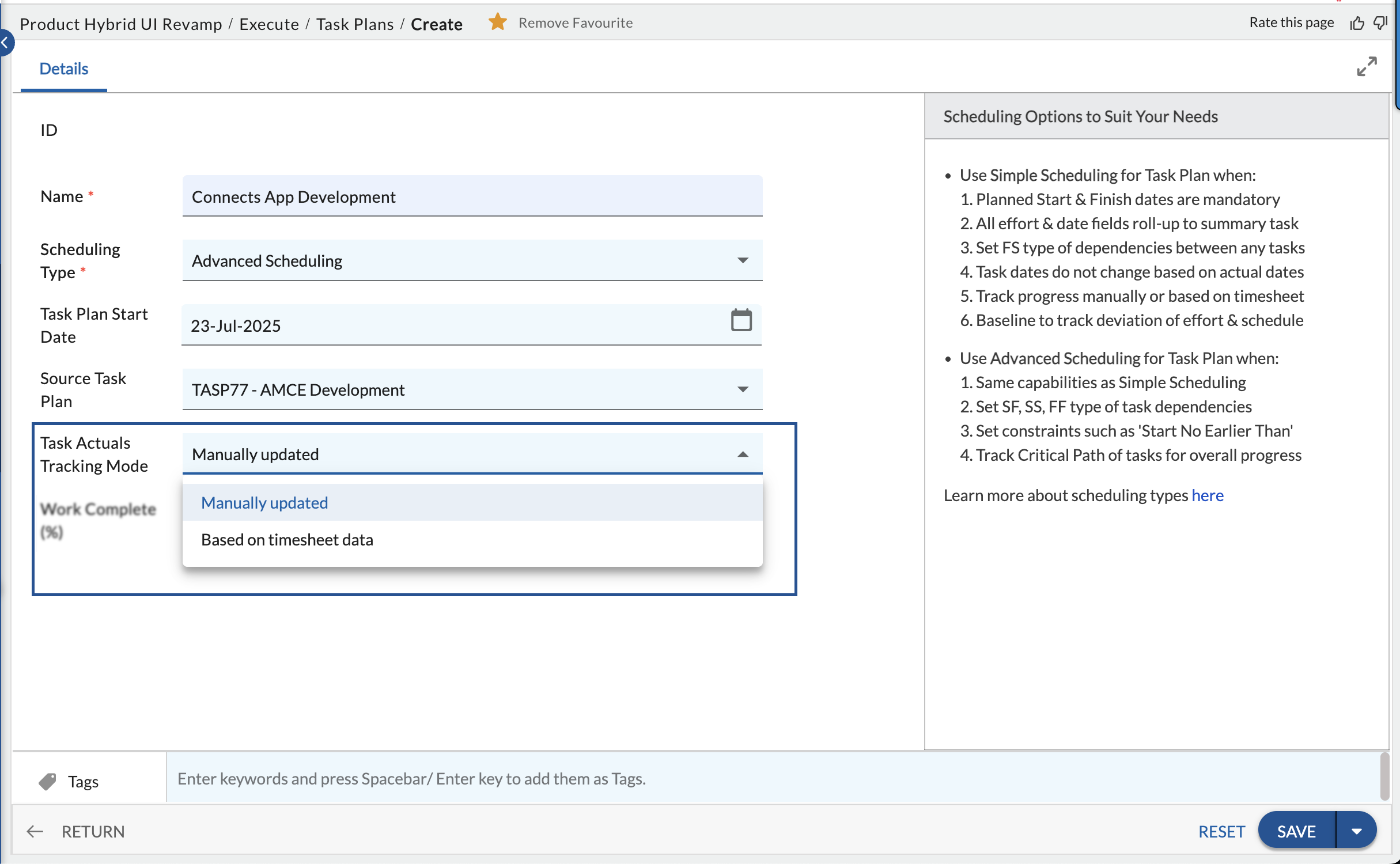1400x864 pixels.
Task: Click the 'Work Complete (%)' label
Action: tap(98, 520)
